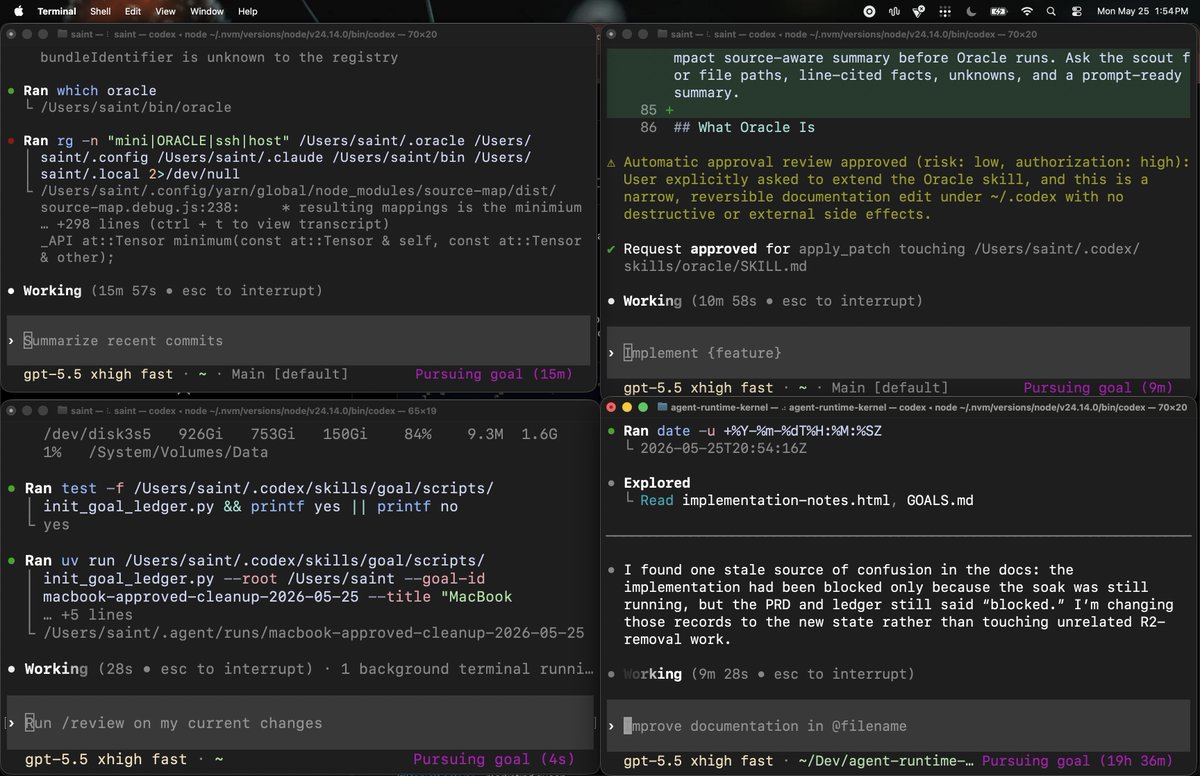Click 'bundleIdentifier is unknown to the registry' line
Screen dimensions: 1200x776
(x=219, y=57)
